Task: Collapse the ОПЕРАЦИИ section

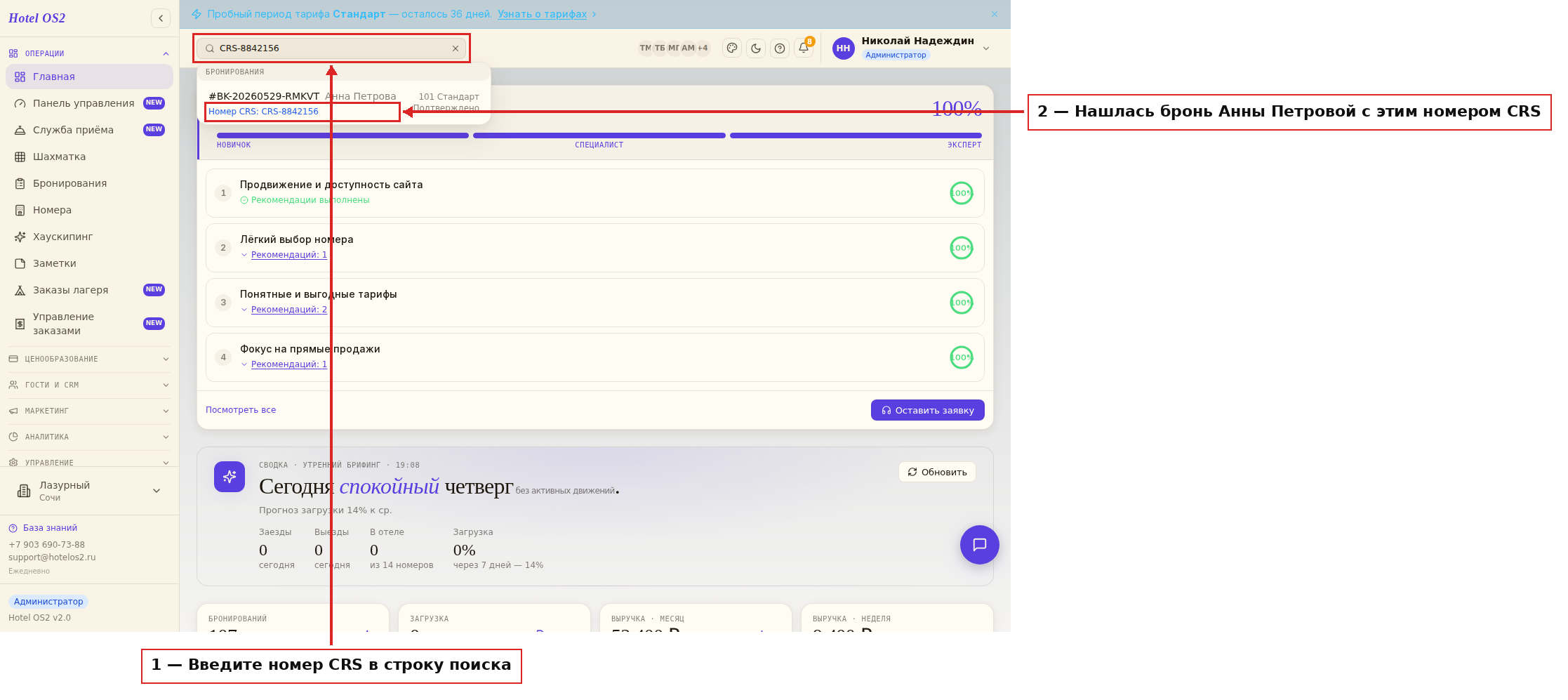Action: coord(166,54)
